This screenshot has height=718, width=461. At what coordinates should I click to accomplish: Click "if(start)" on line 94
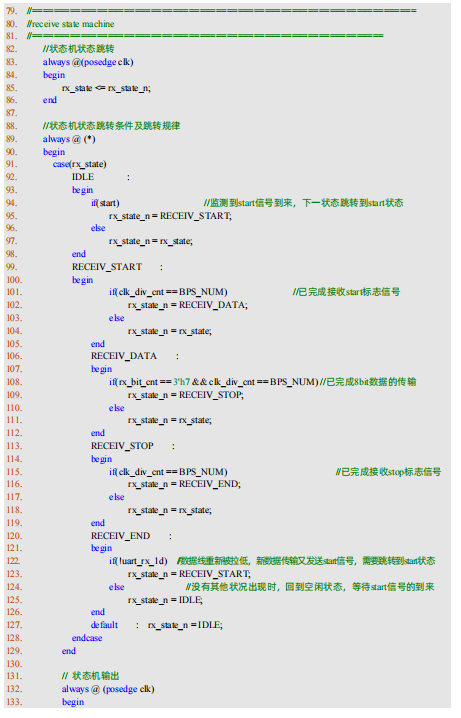pyautogui.click(x=105, y=203)
